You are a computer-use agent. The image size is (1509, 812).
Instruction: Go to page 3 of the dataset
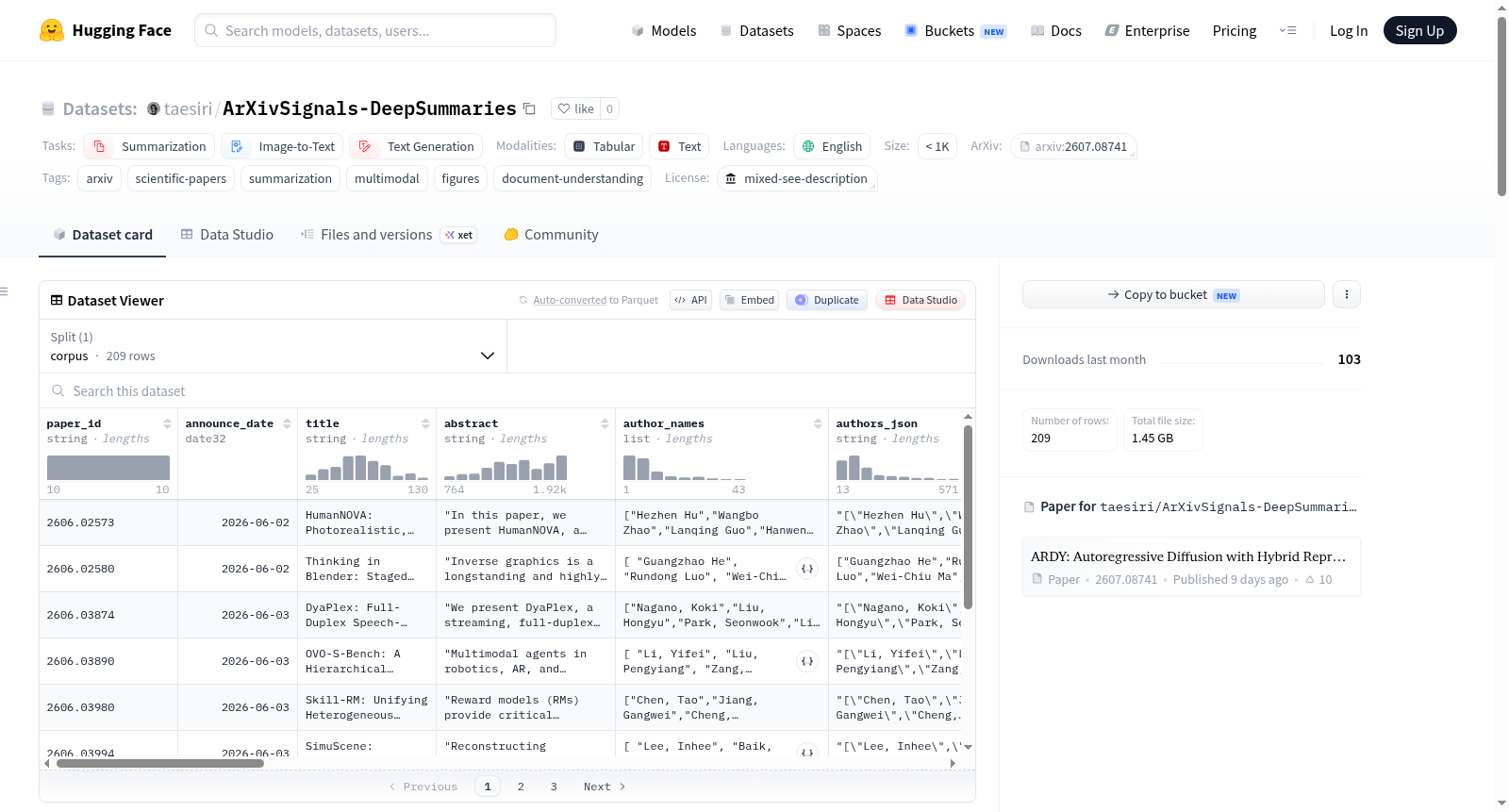[x=554, y=787]
